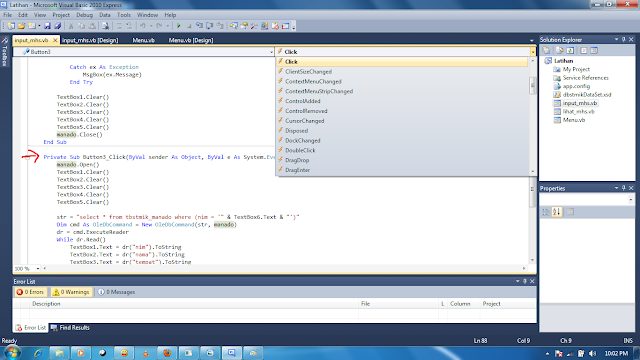
Task: Switch to input_mhs.vb [Design] tab
Action: pyautogui.click(x=90, y=40)
